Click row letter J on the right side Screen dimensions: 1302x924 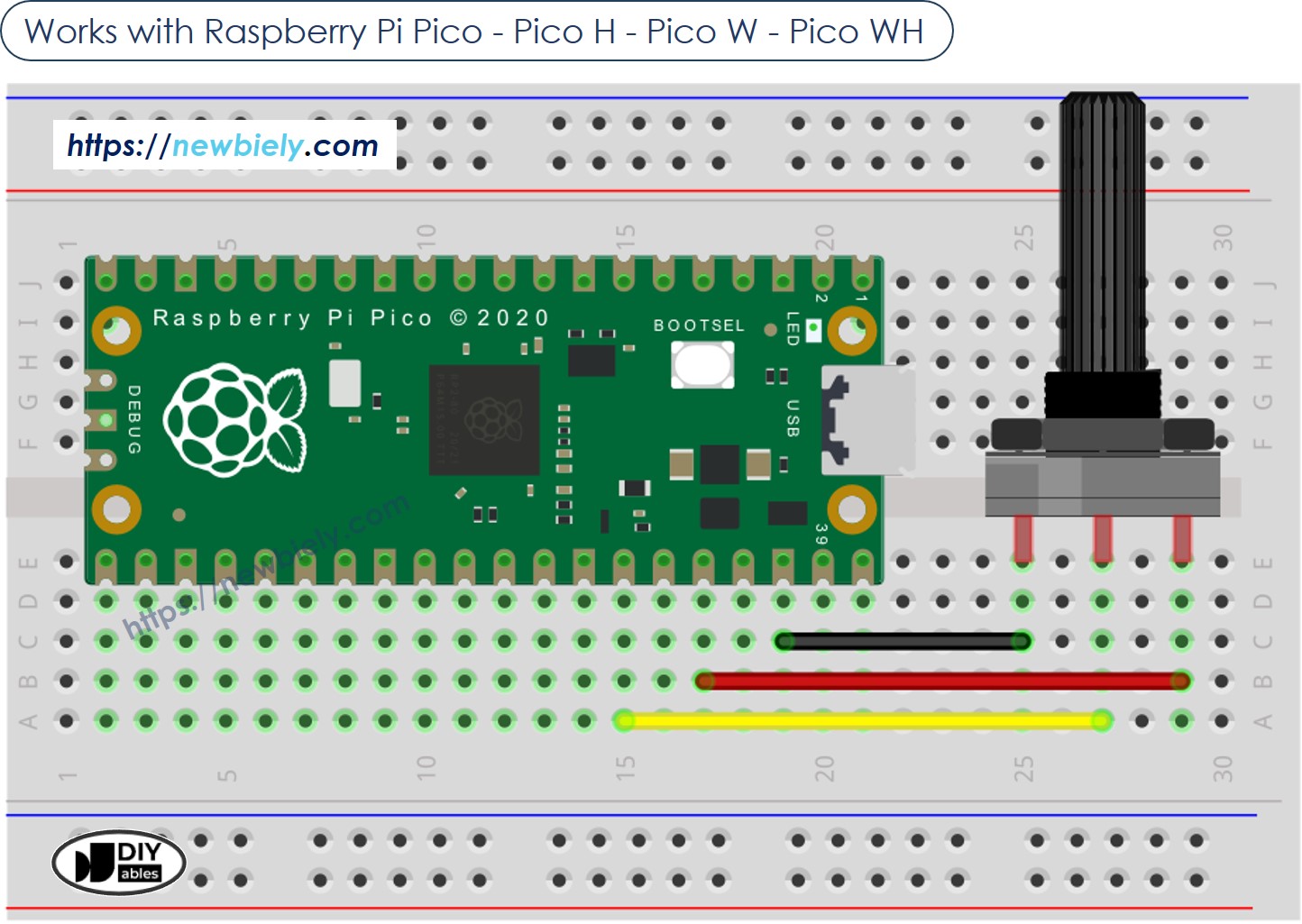[x=1263, y=283]
